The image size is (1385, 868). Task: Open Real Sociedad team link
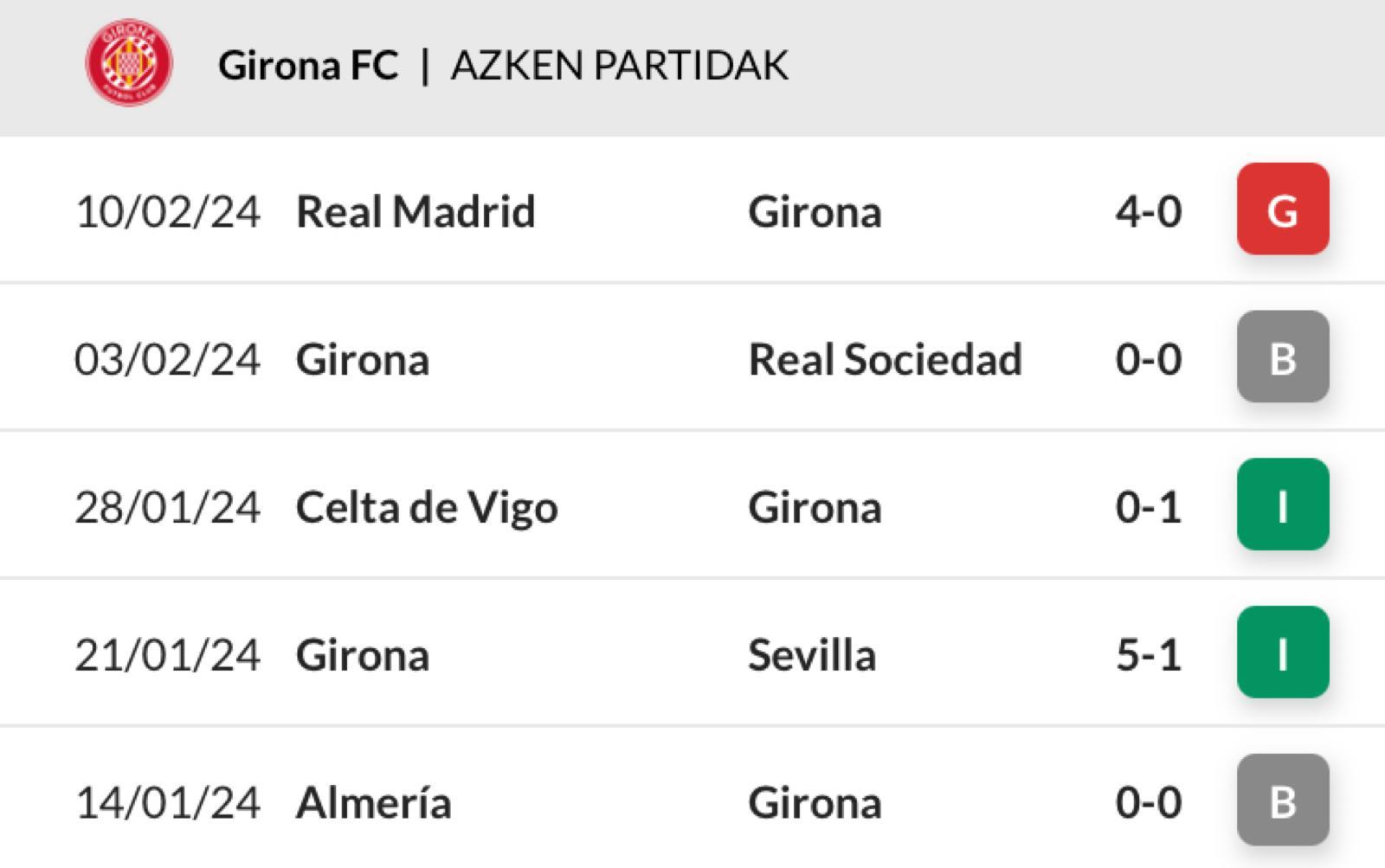point(886,359)
